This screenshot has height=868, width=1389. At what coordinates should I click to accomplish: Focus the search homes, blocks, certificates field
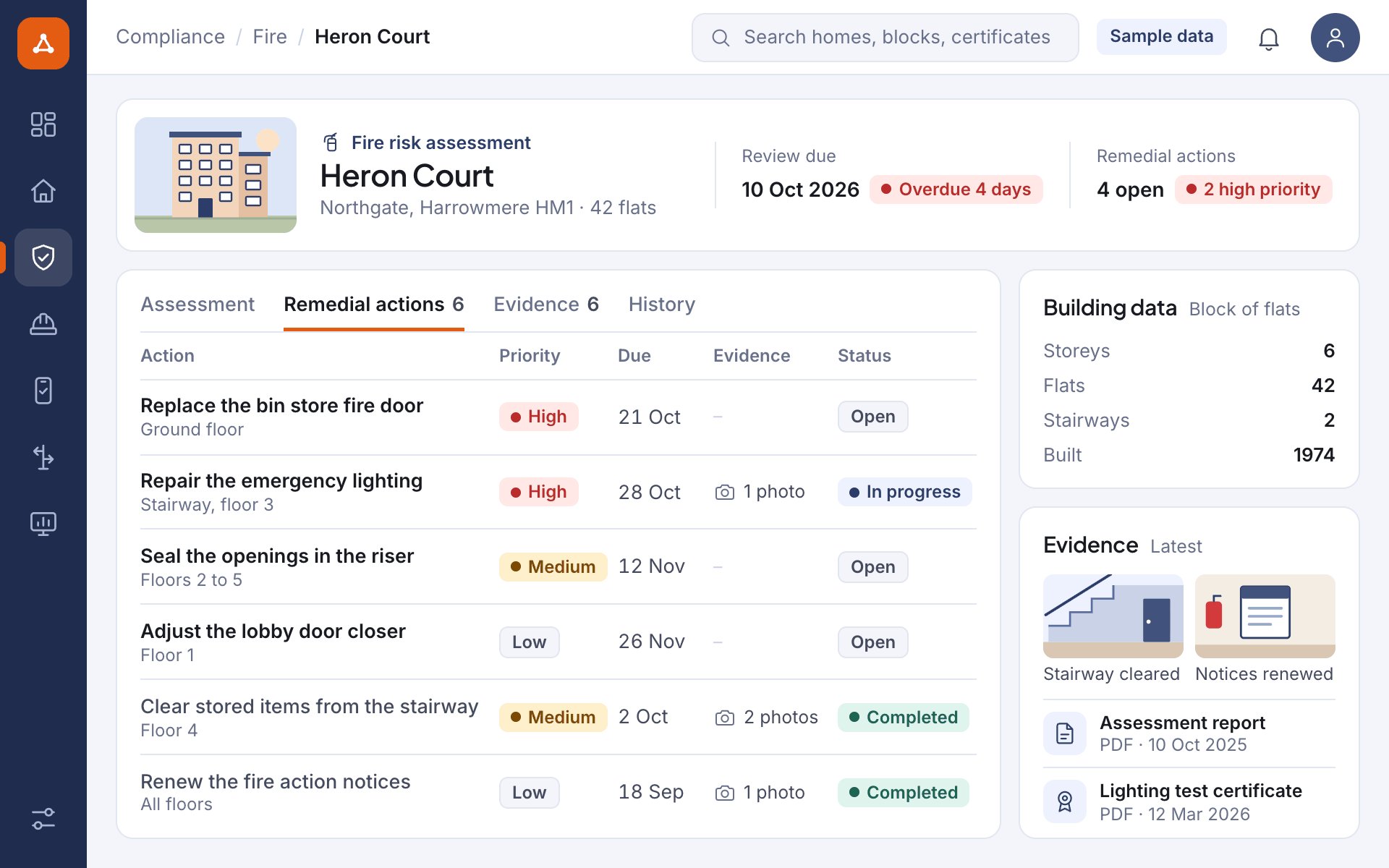point(885,38)
